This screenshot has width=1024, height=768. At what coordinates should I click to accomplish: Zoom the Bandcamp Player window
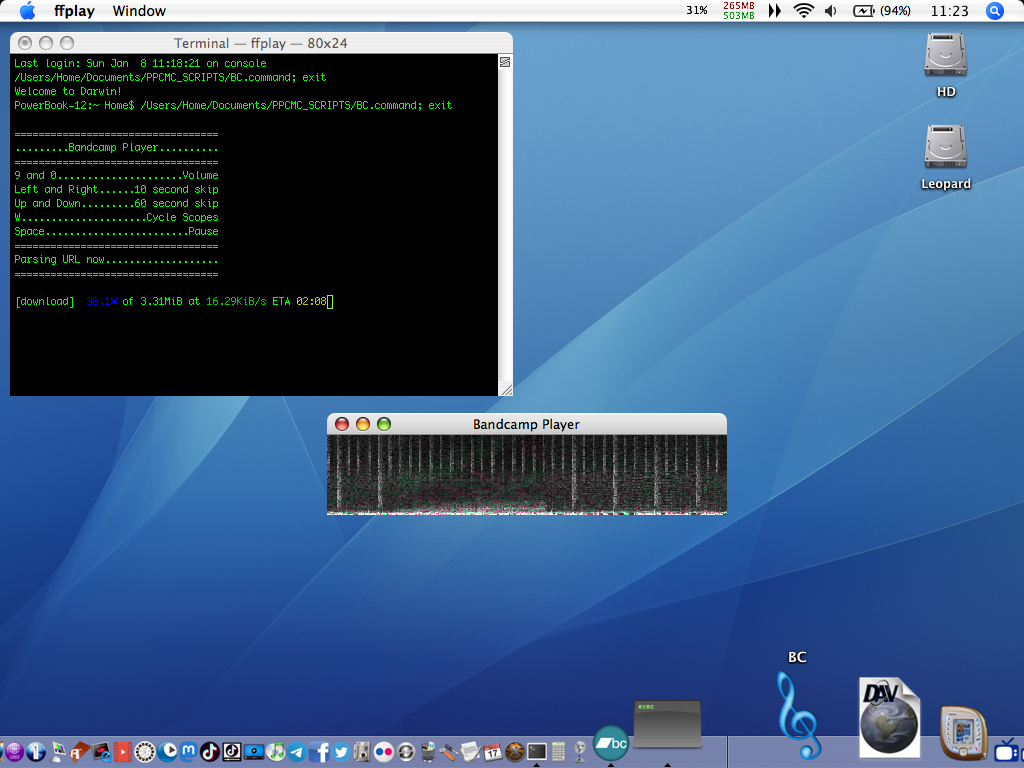(384, 424)
